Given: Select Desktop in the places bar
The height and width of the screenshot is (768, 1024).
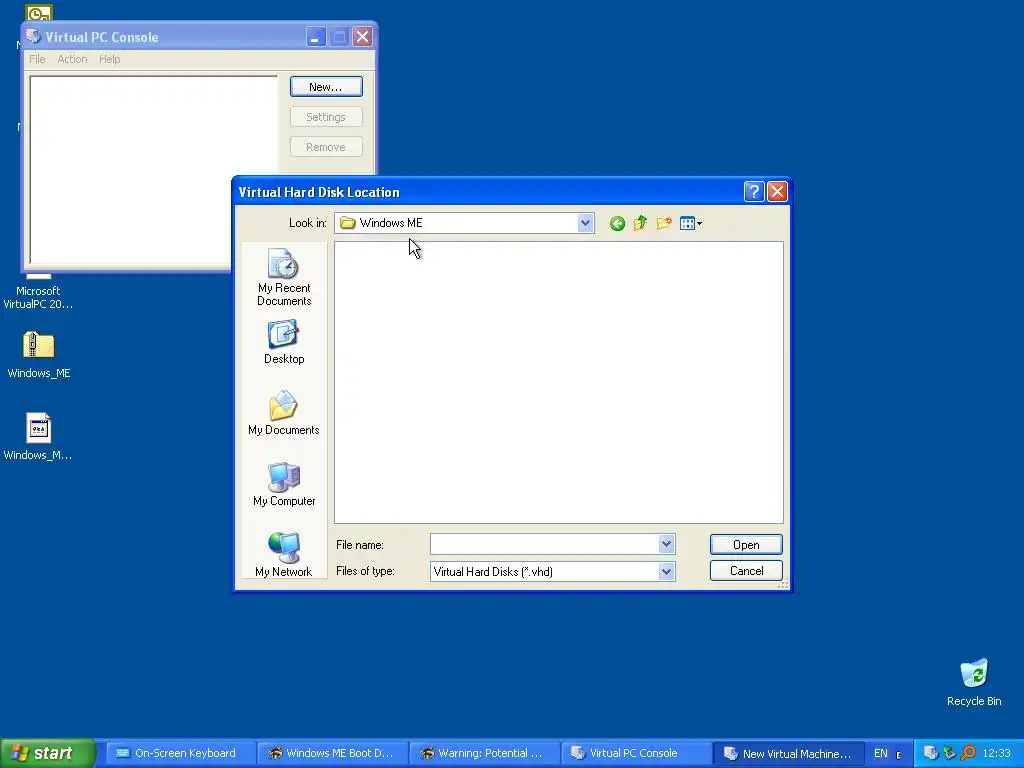Looking at the screenshot, I should click(283, 342).
